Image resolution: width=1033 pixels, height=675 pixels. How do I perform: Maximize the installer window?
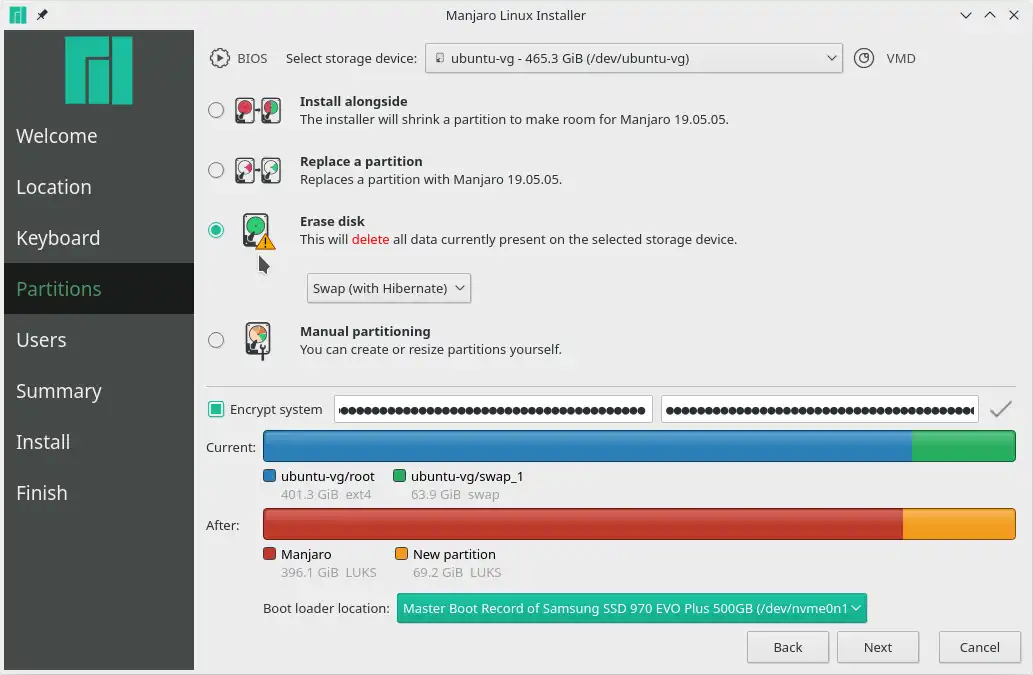990,15
